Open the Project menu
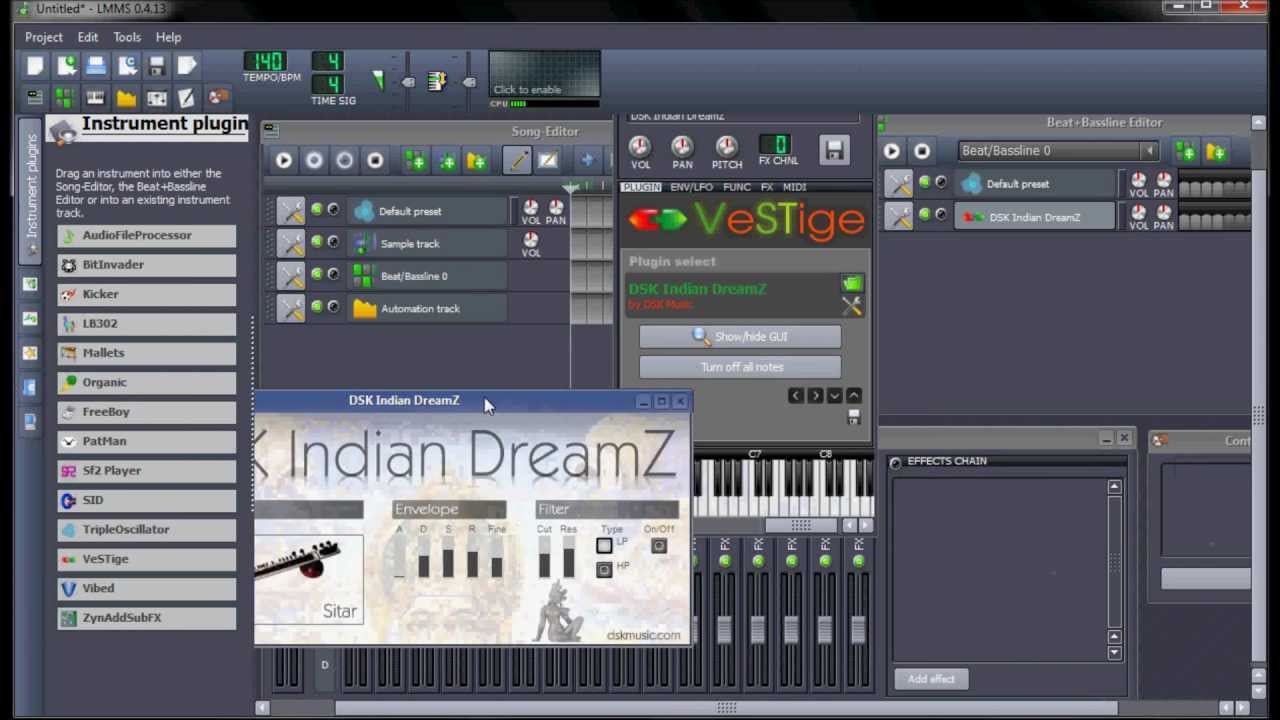The width and height of the screenshot is (1280, 720). click(44, 37)
